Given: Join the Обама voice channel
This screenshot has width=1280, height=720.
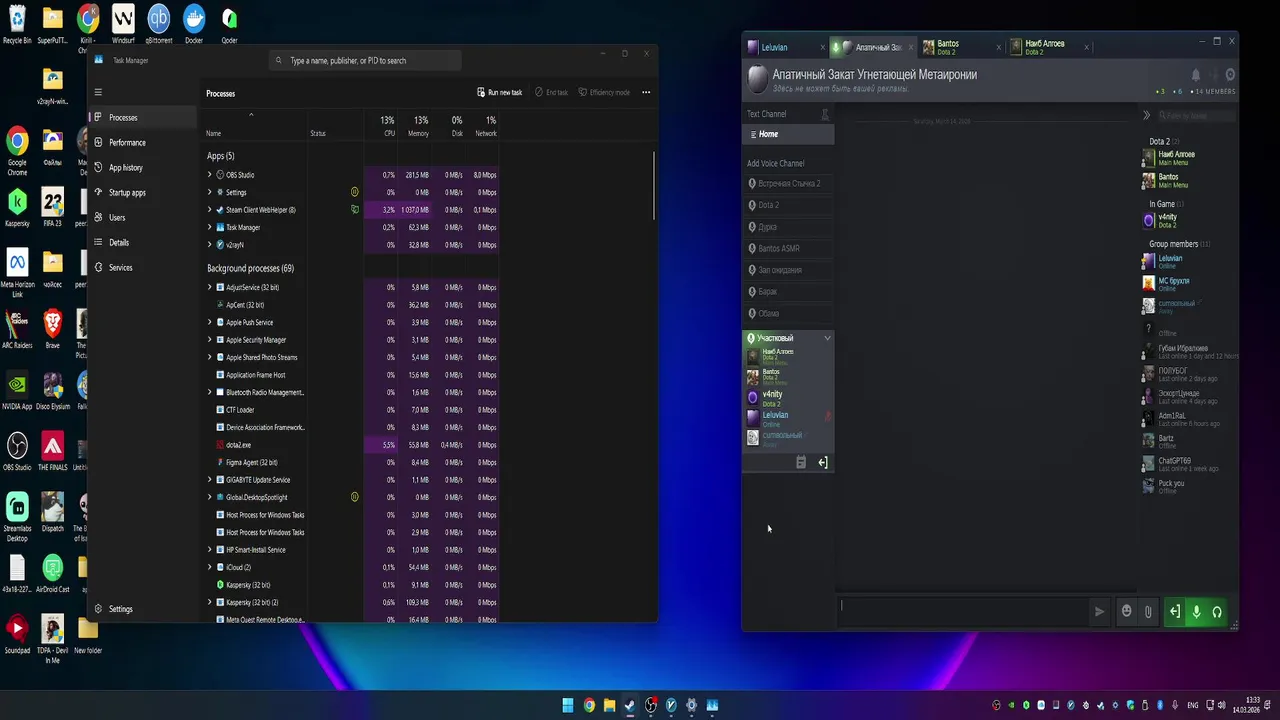Looking at the screenshot, I should pyautogui.click(x=788, y=313).
